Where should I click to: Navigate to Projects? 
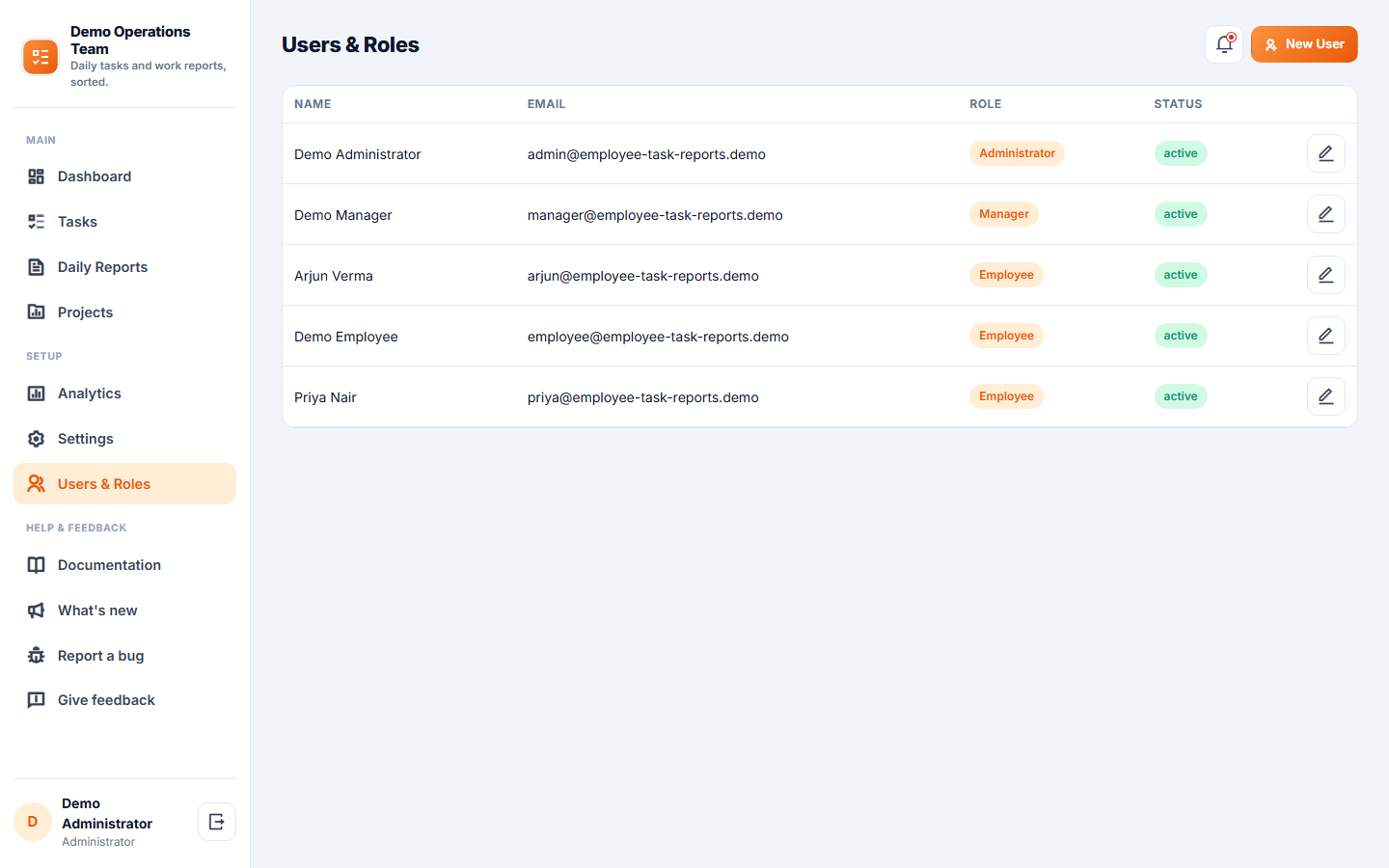tap(124, 312)
